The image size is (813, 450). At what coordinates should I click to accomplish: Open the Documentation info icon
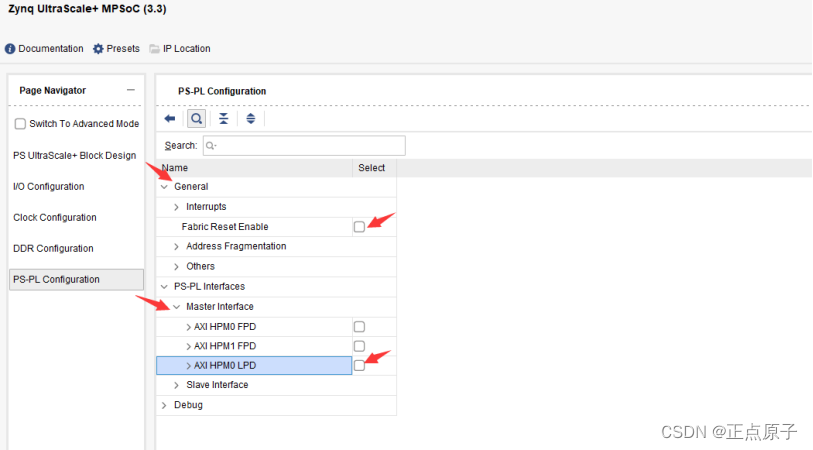coord(10,48)
